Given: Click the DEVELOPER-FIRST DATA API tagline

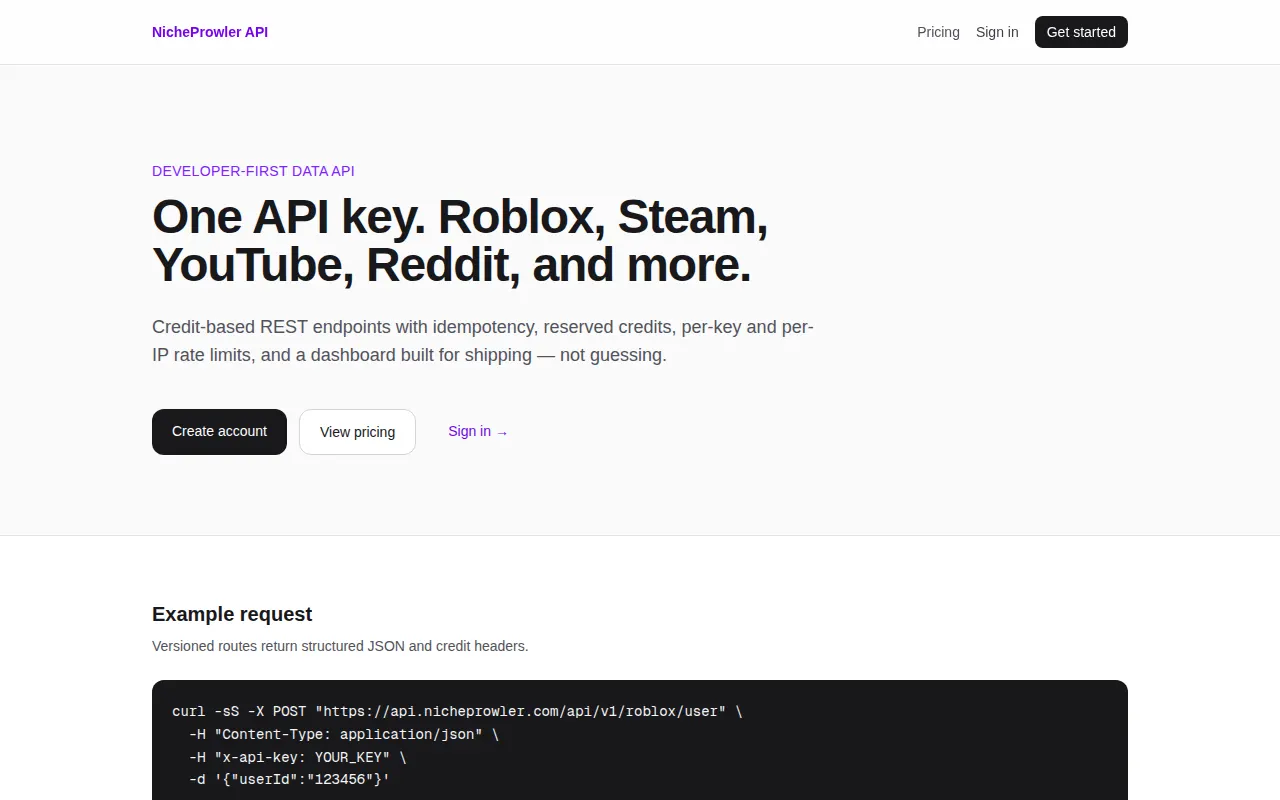Looking at the screenshot, I should click(253, 171).
